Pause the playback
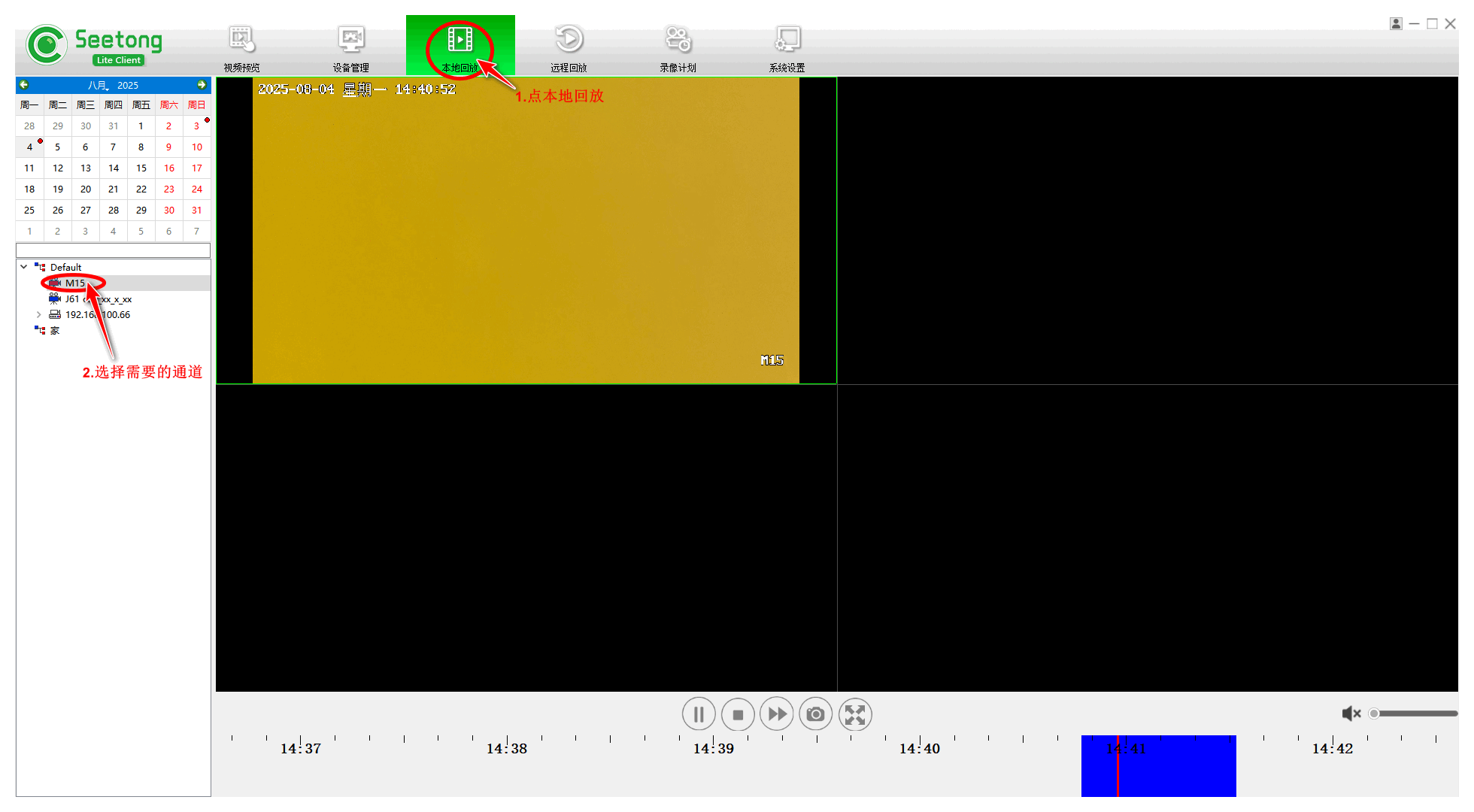 [699, 714]
